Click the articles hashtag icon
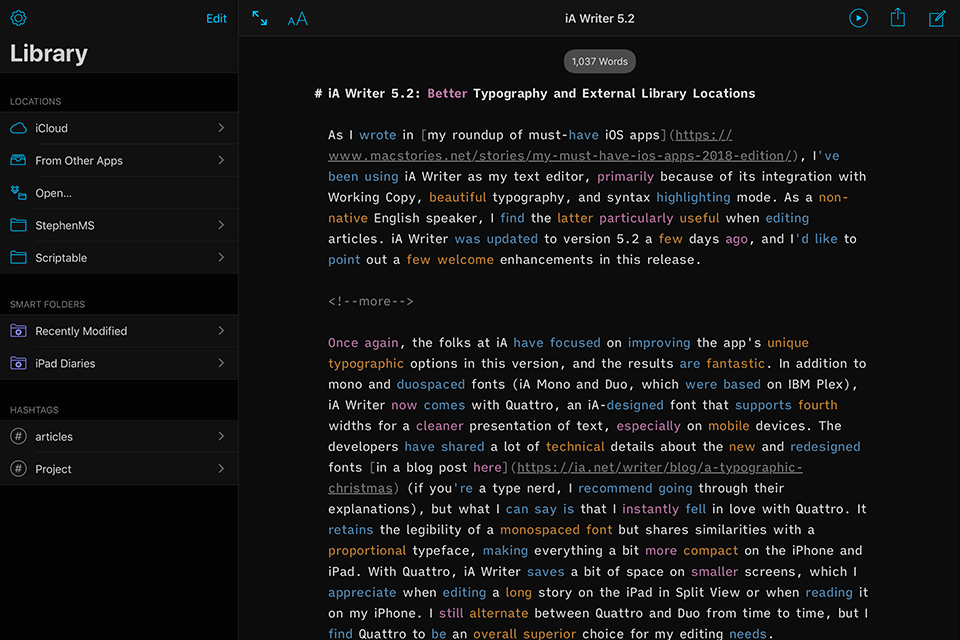Image resolution: width=960 pixels, height=640 pixels. click(18, 436)
